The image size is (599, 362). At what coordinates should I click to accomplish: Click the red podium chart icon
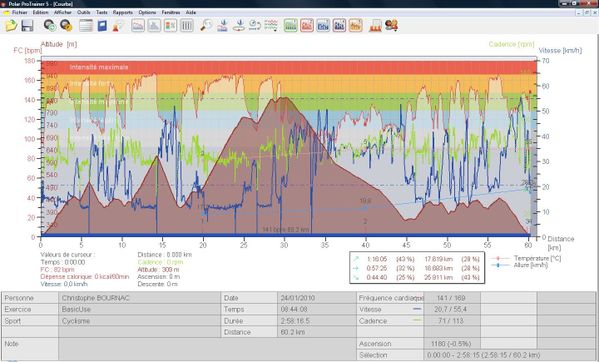coord(375,26)
